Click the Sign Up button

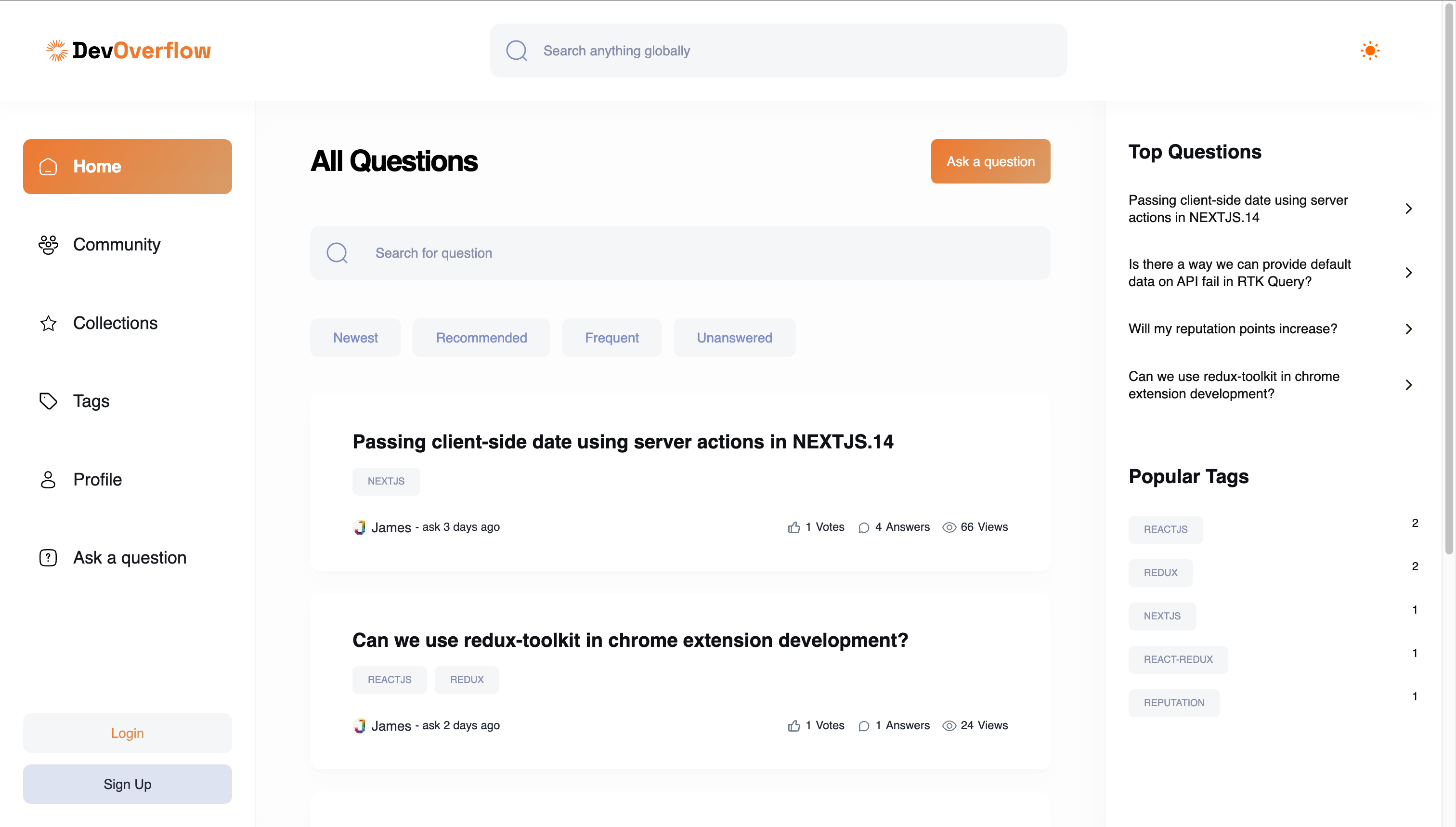(127, 785)
